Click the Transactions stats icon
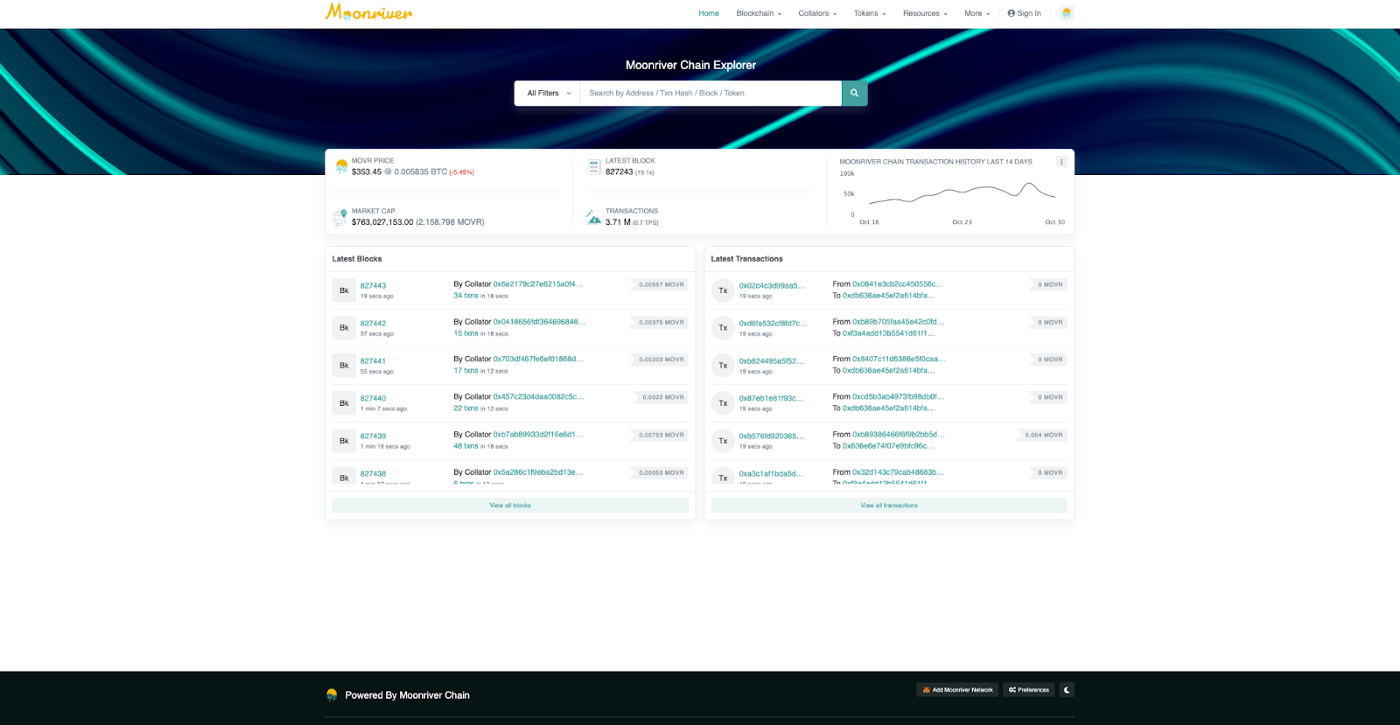The image size is (1400, 725). (x=593, y=217)
